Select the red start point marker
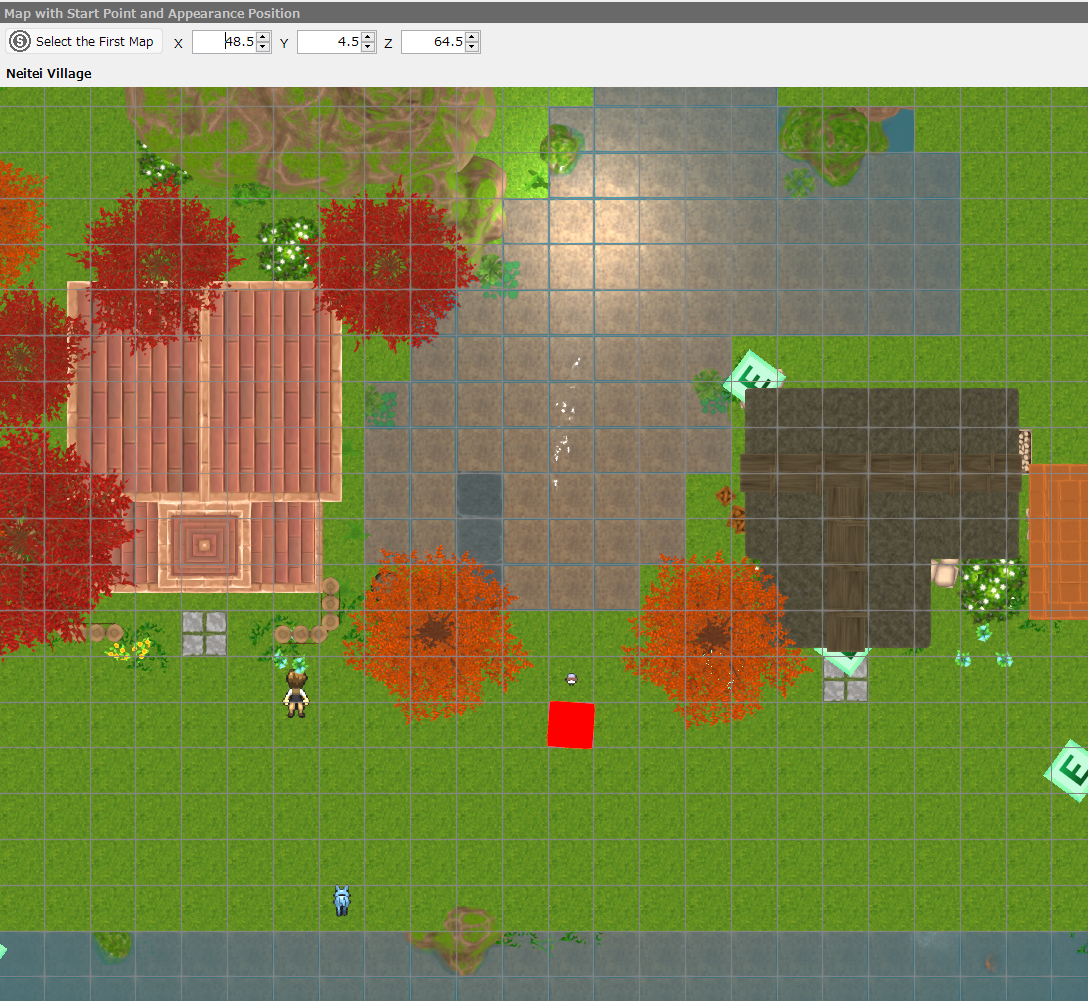This screenshot has width=1088, height=1001. [571, 724]
